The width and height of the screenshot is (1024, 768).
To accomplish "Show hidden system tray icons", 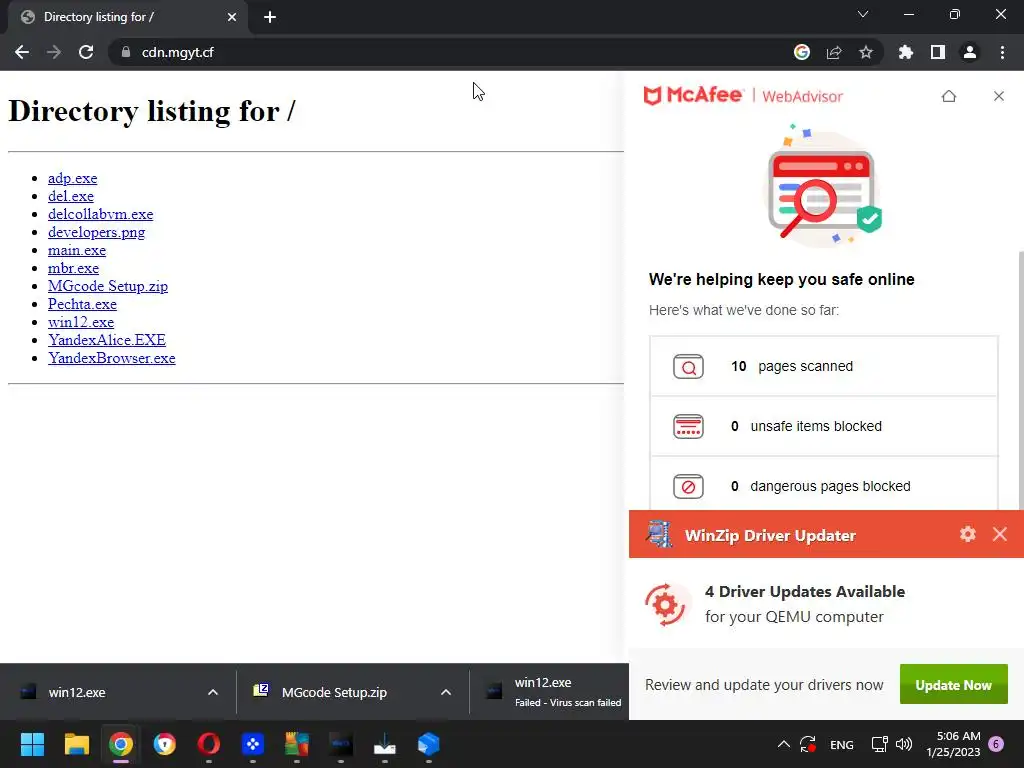I will (784, 744).
